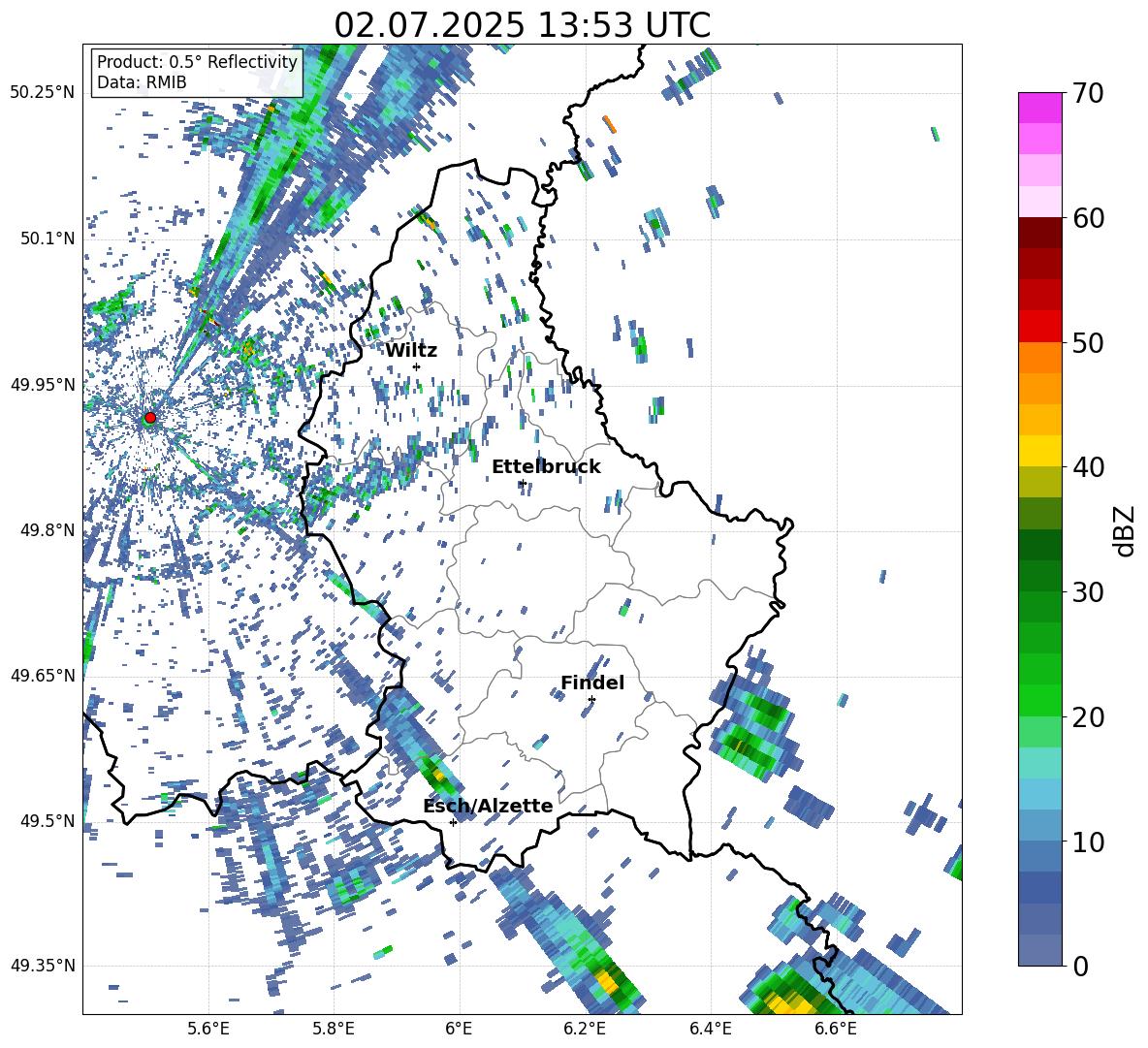Click the yellow colorbar segment above 40
1148x1048 pixels.
click(x=1039, y=451)
